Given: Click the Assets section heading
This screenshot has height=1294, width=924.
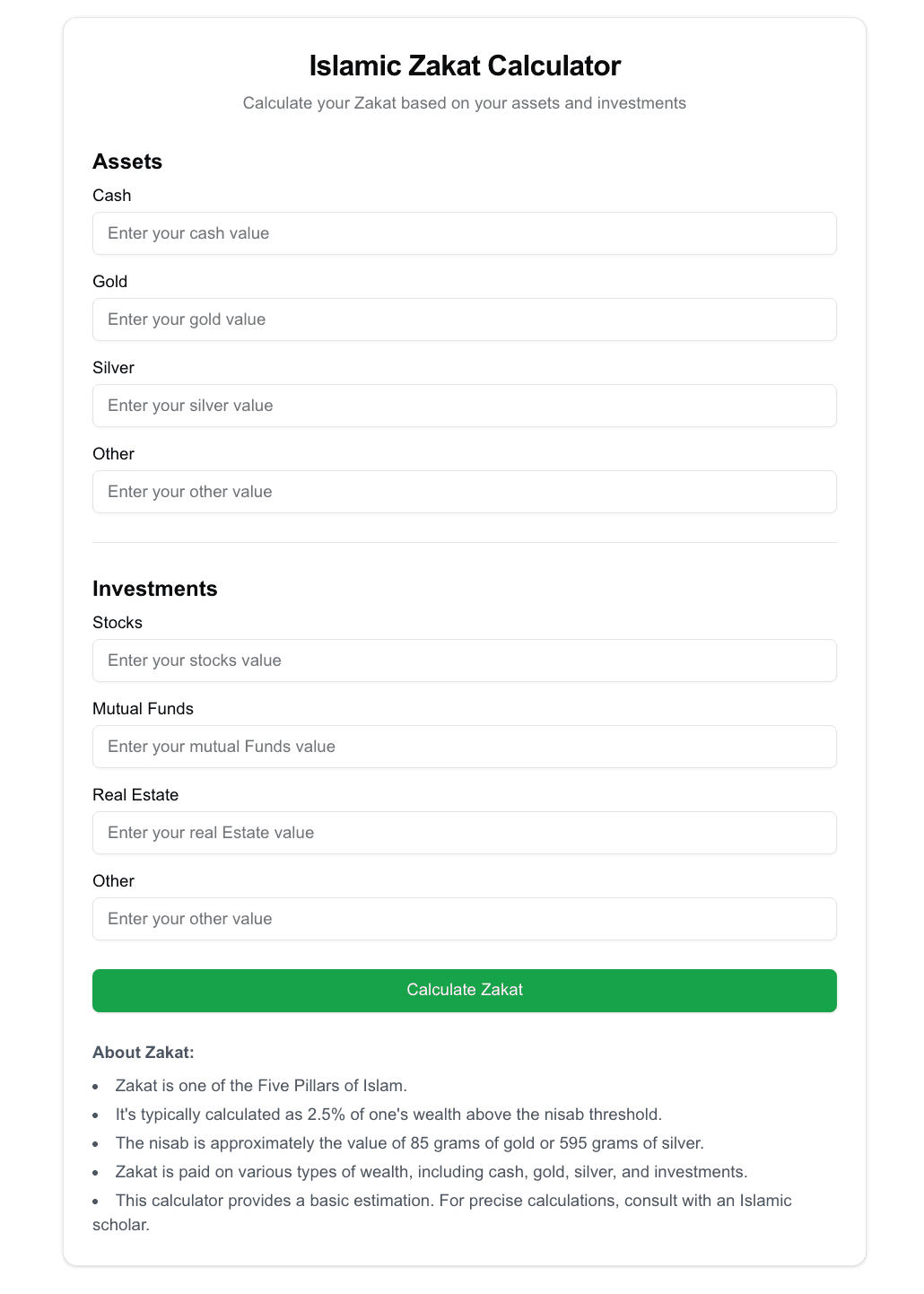Looking at the screenshot, I should click(x=126, y=162).
